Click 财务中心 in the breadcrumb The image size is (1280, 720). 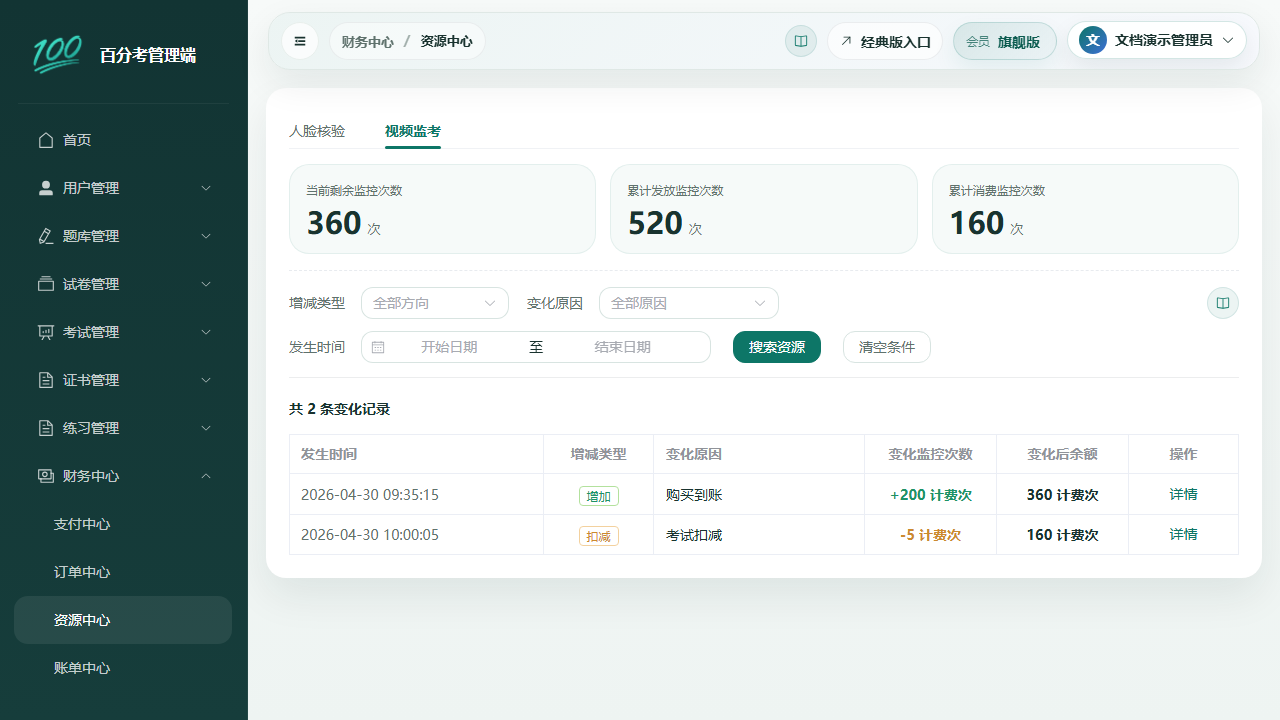(x=367, y=41)
